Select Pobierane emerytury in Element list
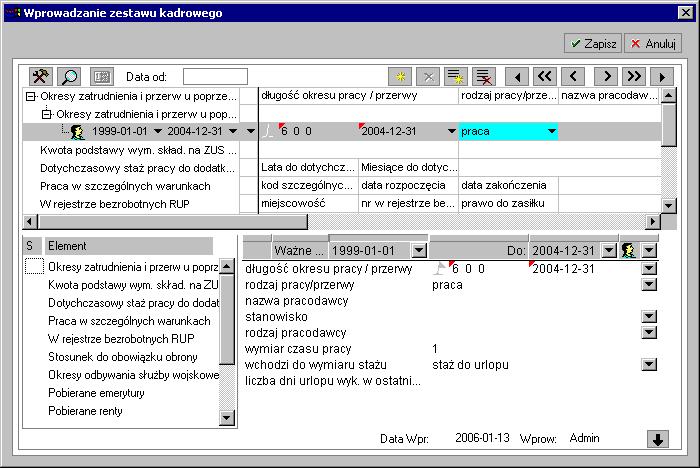 96,393
